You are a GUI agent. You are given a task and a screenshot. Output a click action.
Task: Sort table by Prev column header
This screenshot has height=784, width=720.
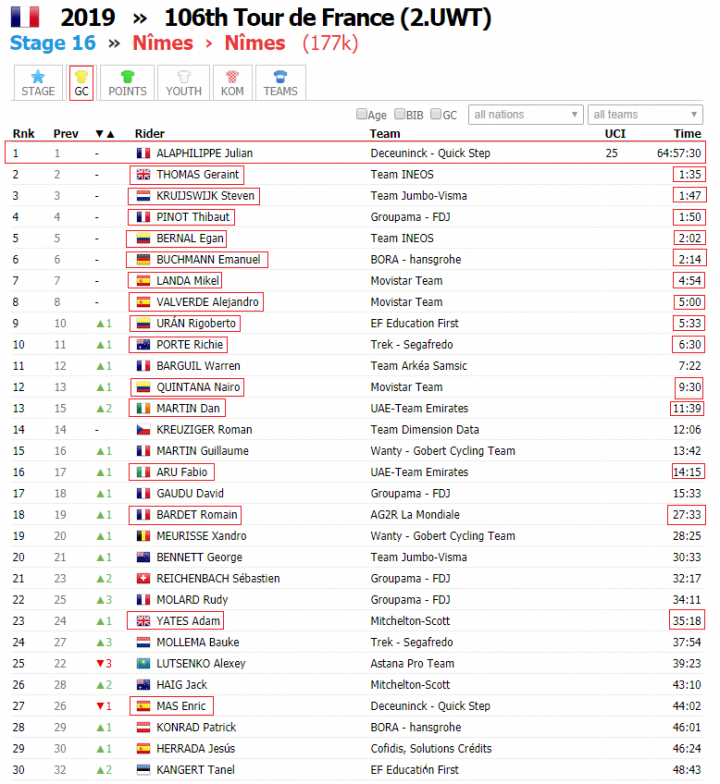tap(66, 134)
